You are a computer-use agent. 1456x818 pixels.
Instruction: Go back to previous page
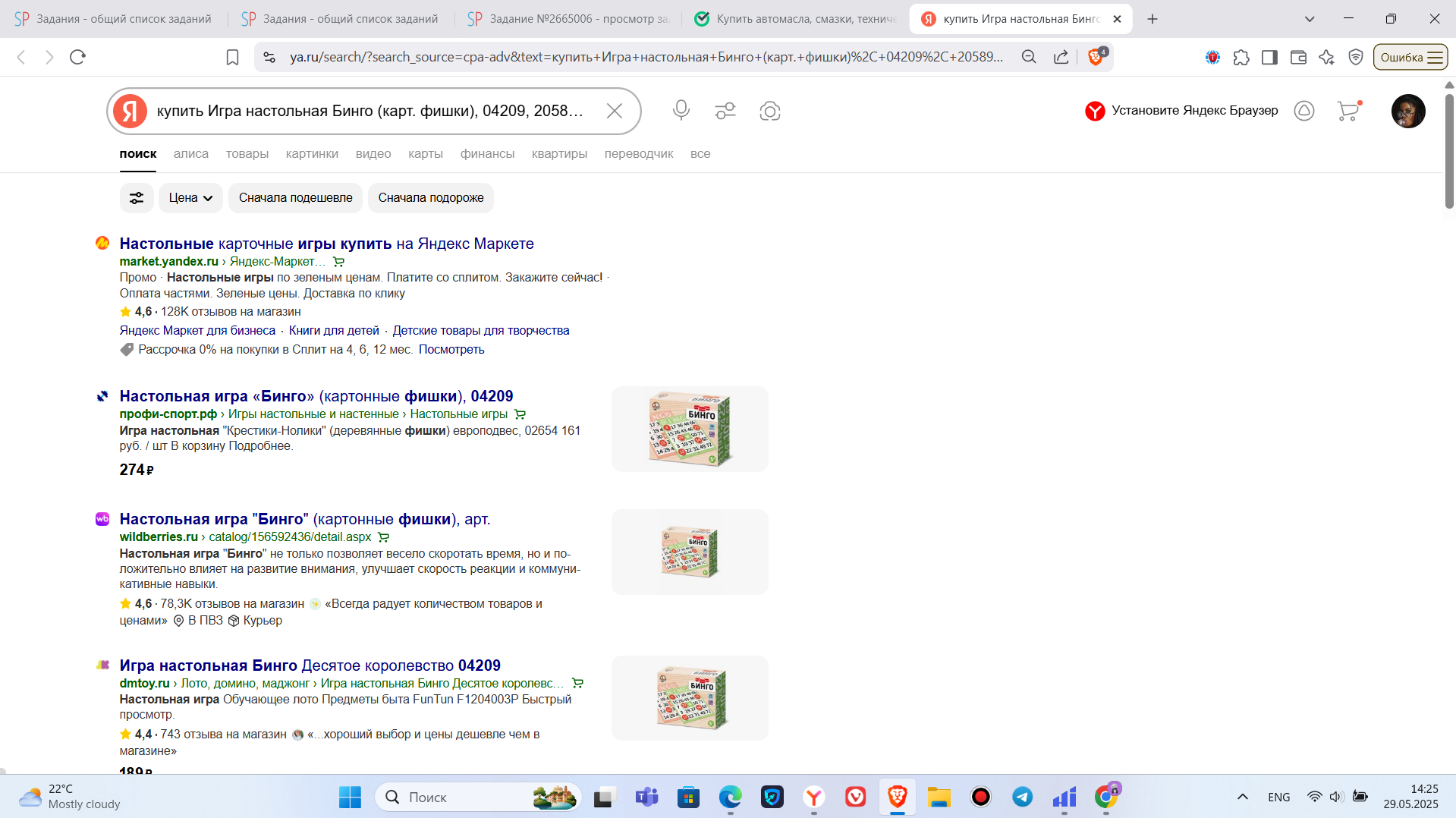[x=21, y=57]
